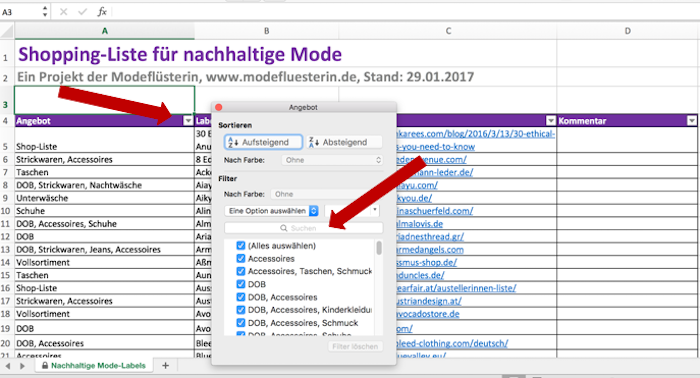Image resolution: width=700 pixels, height=378 pixels.
Task: Uncheck the DOB, Accessoires checkbox
Action: pyautogui.click(x=241, y=297)
